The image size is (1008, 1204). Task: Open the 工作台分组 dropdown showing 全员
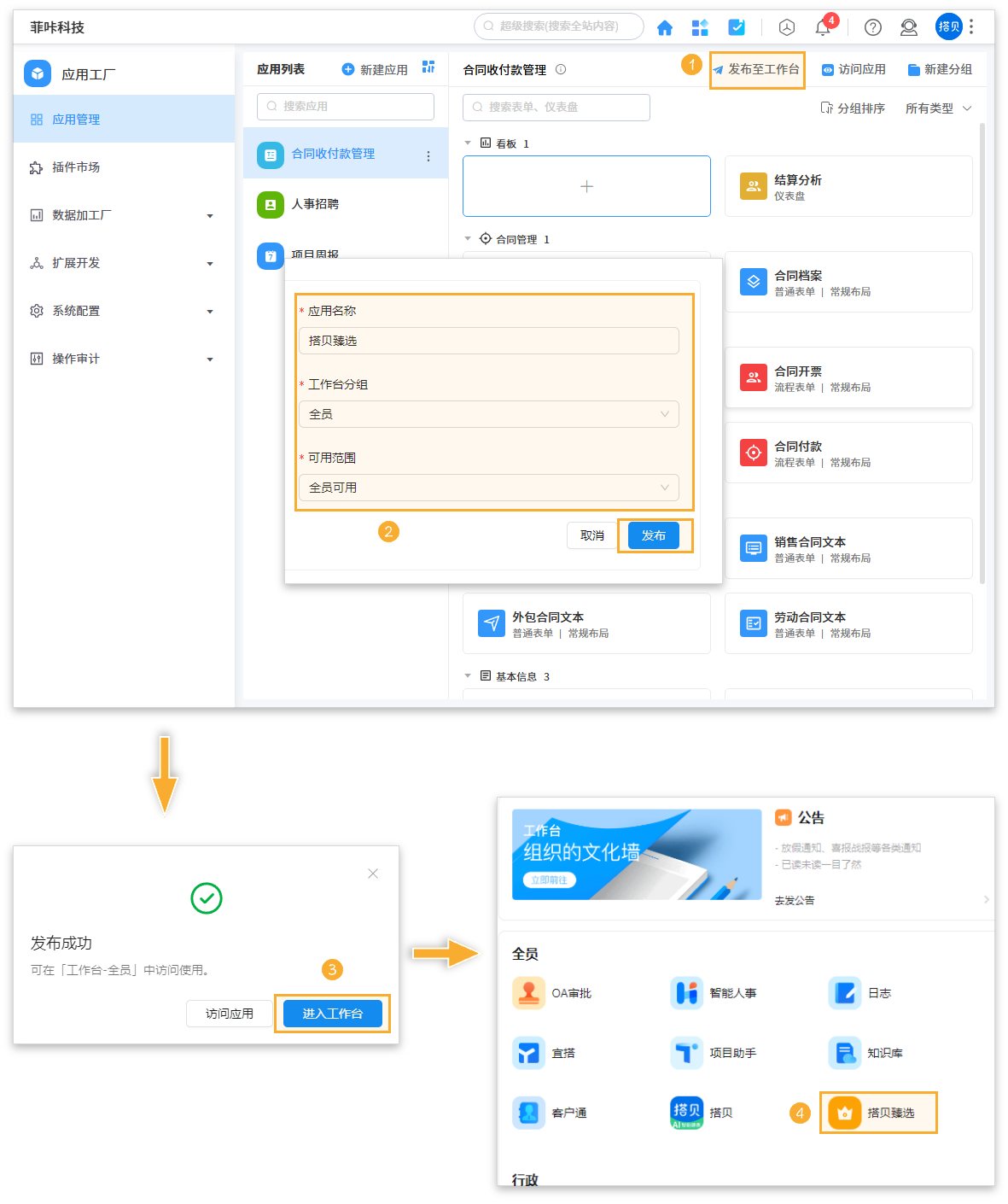tap(488, 414)
